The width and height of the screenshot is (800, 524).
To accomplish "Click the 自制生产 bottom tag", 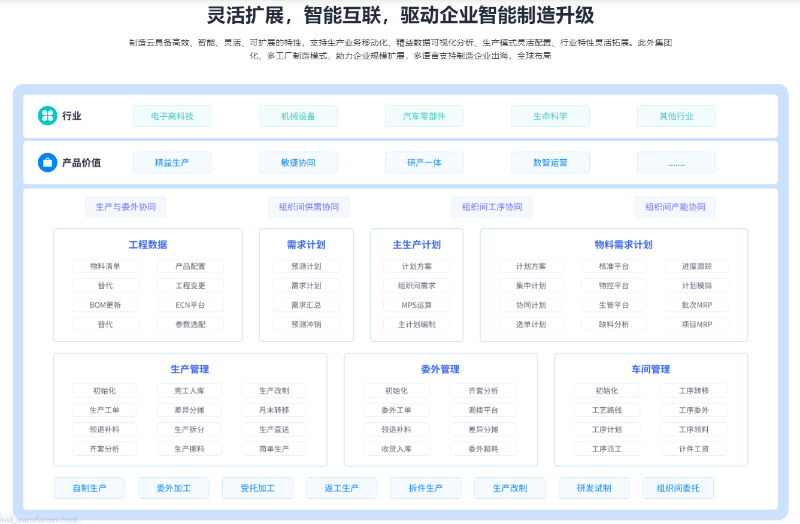I will coord(89,488).
